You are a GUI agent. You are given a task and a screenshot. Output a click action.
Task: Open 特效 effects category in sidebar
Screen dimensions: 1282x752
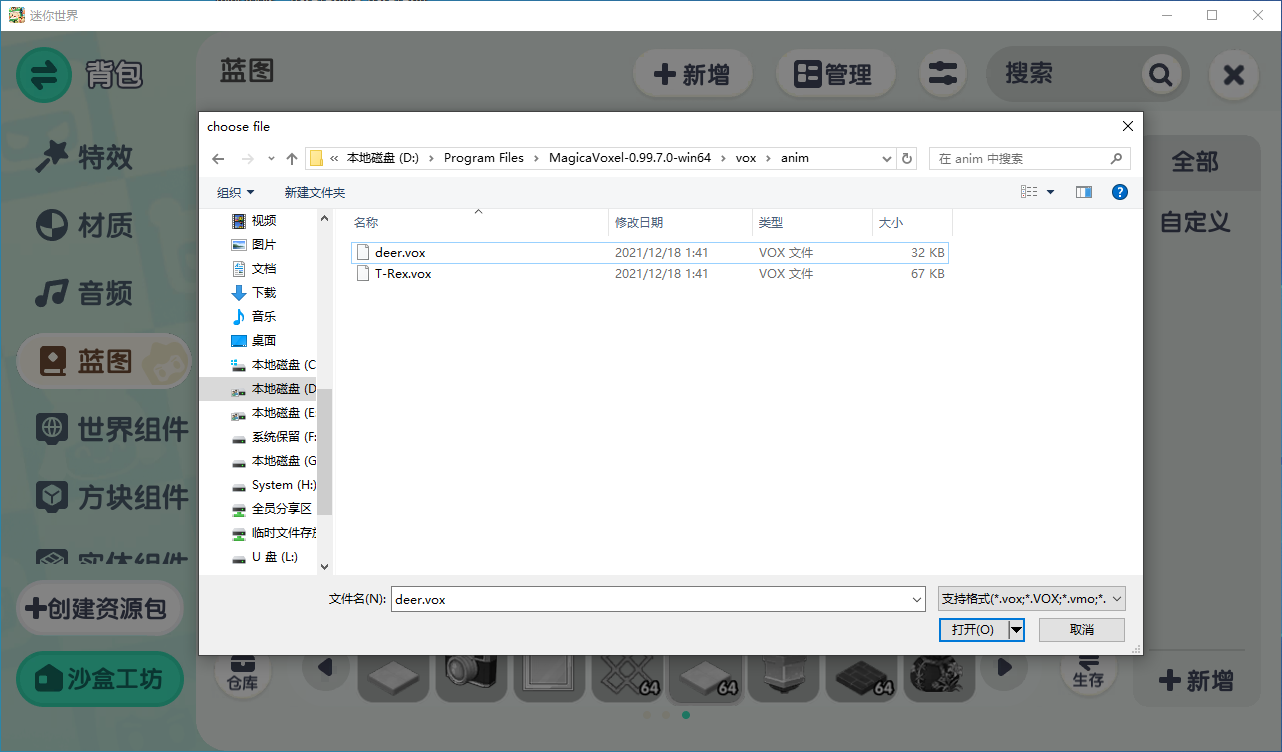pos(84,157)
